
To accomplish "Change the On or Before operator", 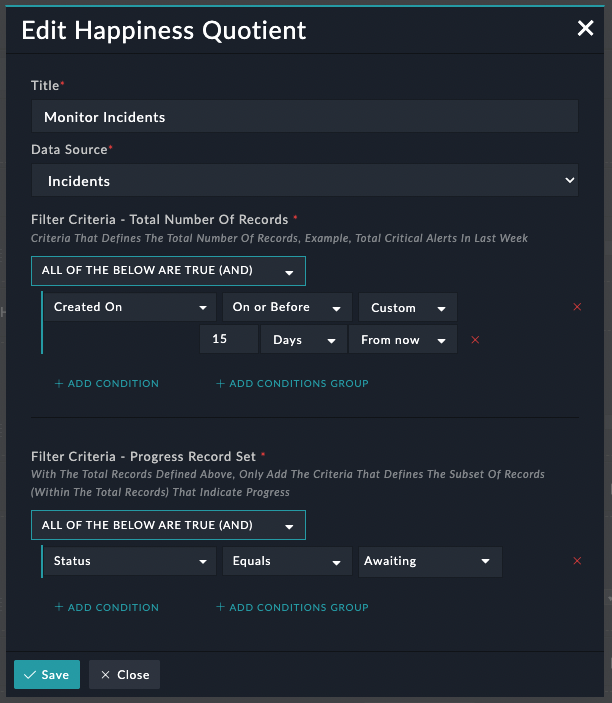I will (x=287, y=307).
